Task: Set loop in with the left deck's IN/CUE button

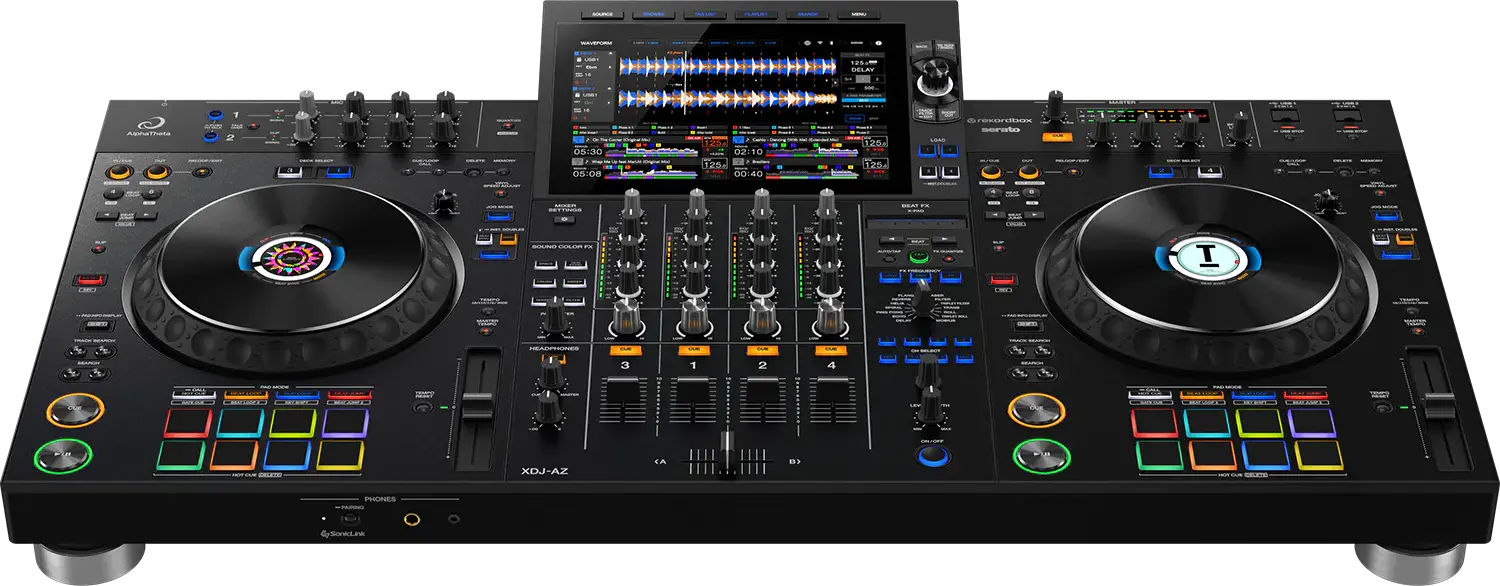Action: pos(119,173)
